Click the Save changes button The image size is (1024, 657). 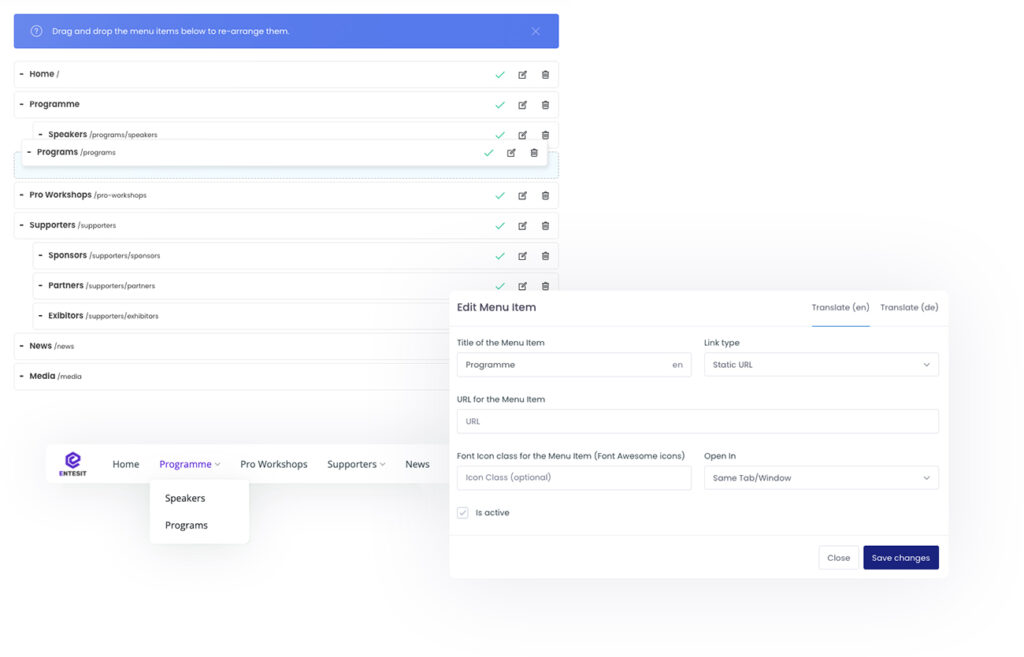[x=900, y=558]
